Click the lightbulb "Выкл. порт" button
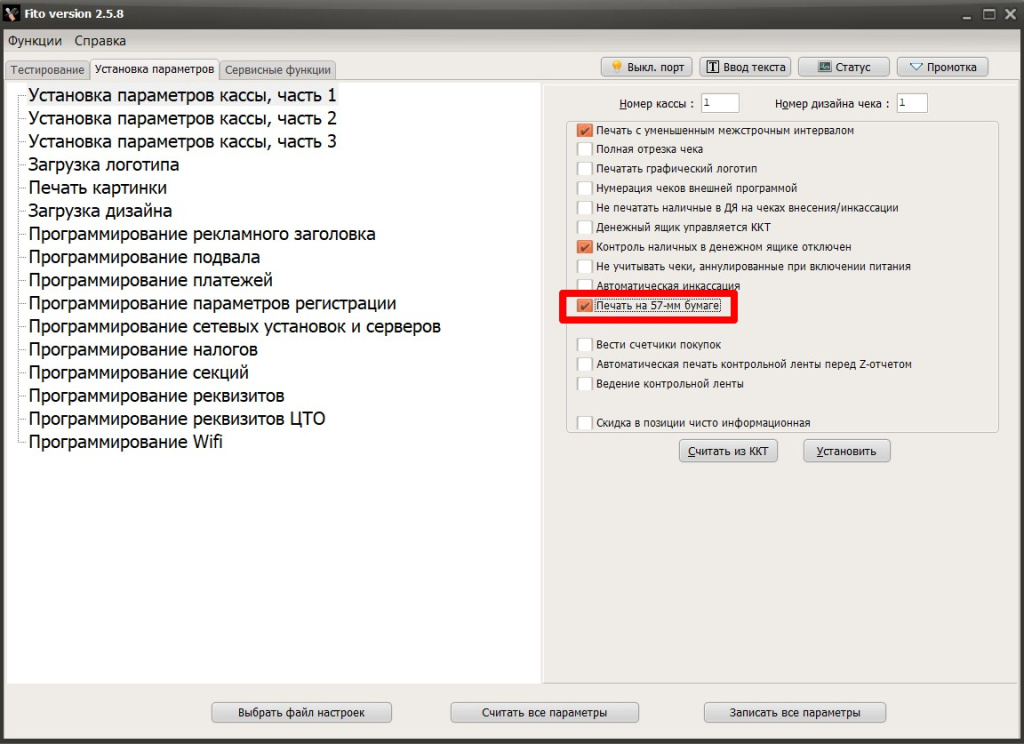 pyautogui.click(x=646, y=67)
